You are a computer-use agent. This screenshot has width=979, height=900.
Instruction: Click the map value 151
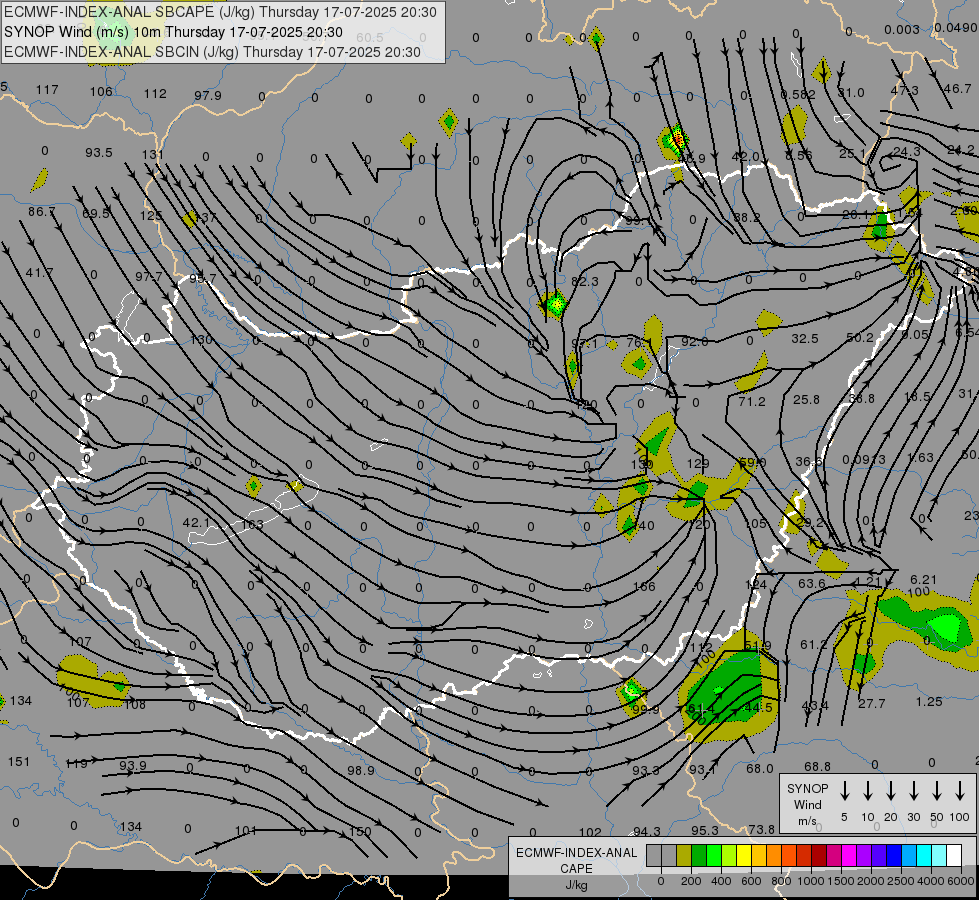coord(19,762)
